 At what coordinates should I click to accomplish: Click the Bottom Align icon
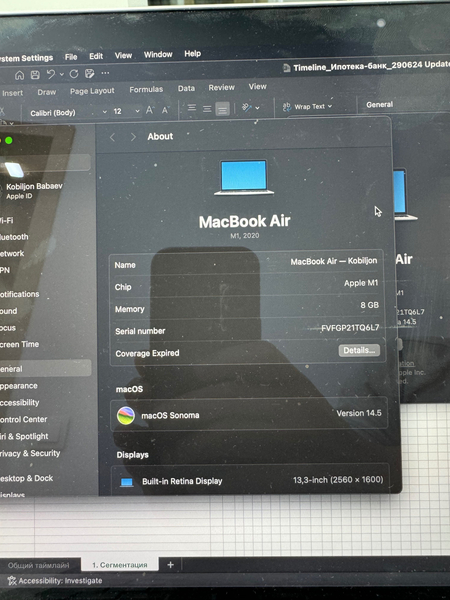coord(222,109)
